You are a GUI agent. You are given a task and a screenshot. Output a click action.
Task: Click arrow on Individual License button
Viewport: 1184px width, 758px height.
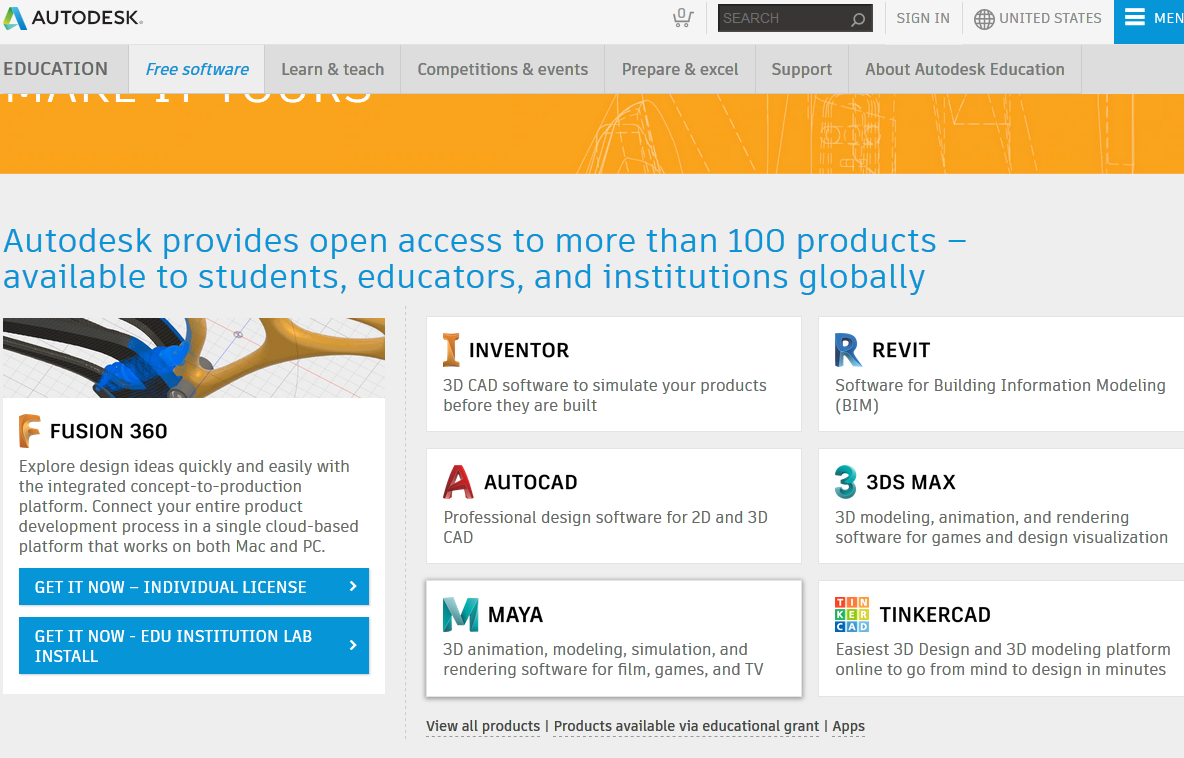click(353, 586)
